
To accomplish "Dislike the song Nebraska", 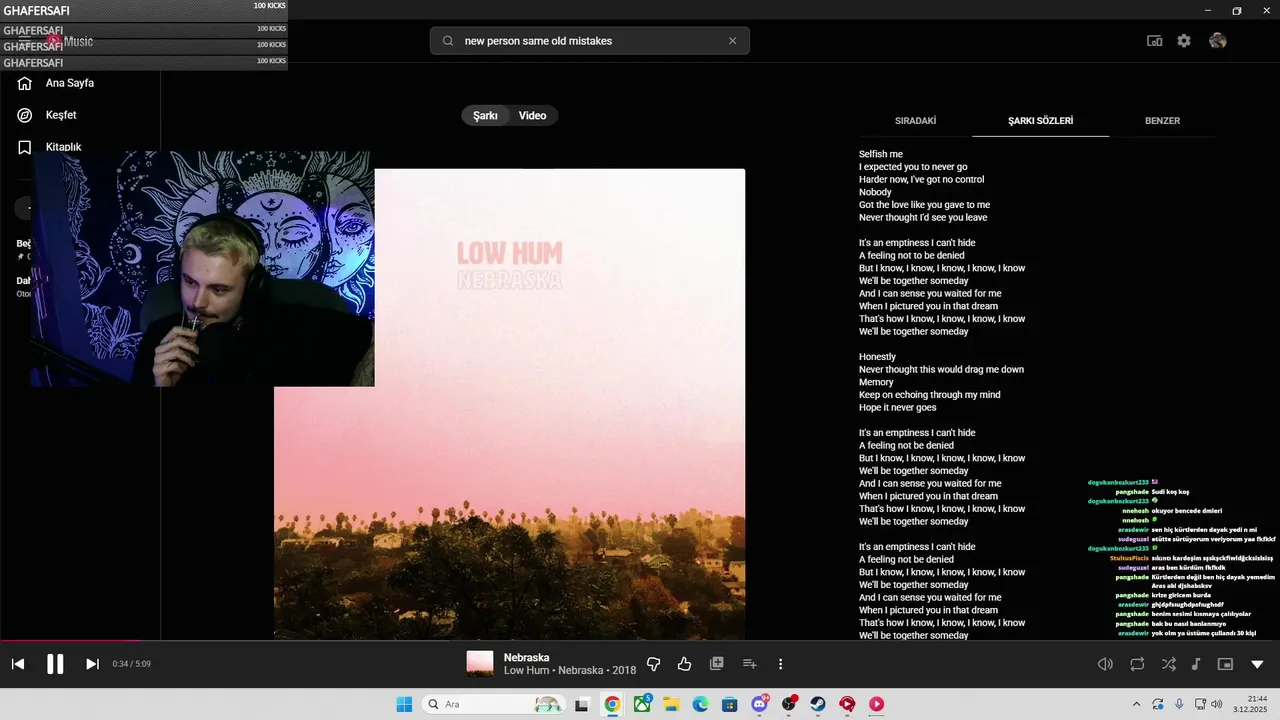I will tap(654, 664).
